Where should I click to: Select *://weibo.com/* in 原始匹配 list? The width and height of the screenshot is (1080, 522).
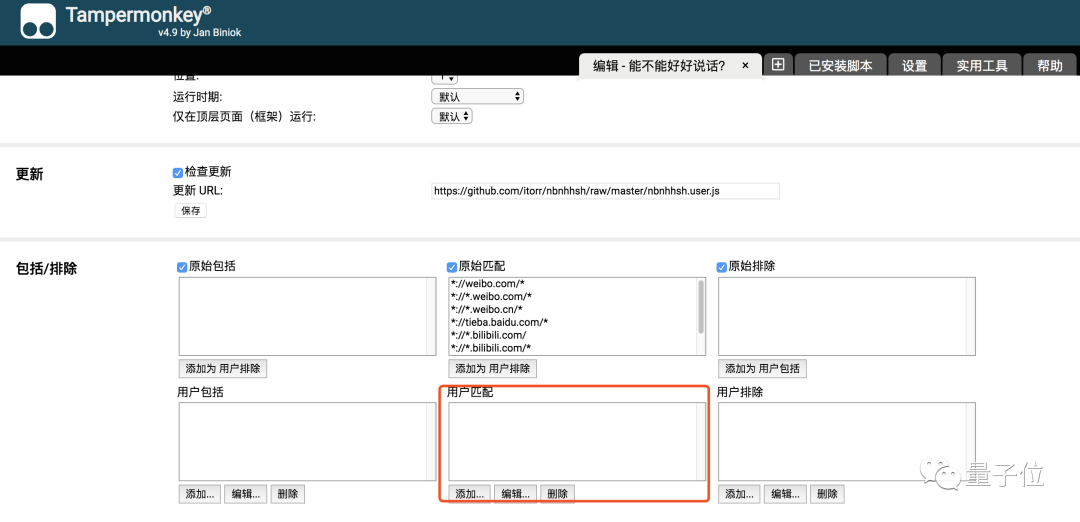point(487,283)
